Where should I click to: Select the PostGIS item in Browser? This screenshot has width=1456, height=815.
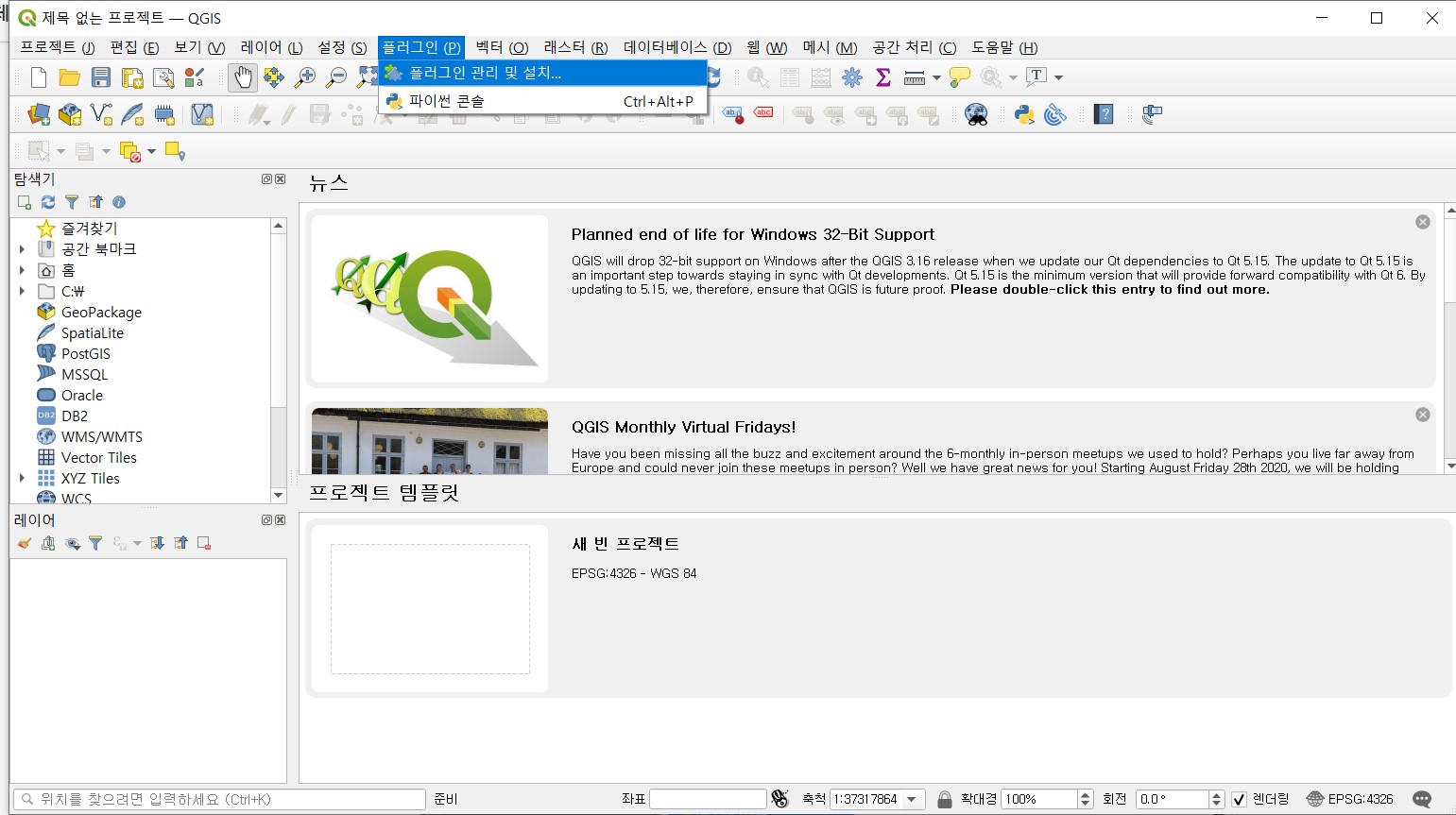85,353
